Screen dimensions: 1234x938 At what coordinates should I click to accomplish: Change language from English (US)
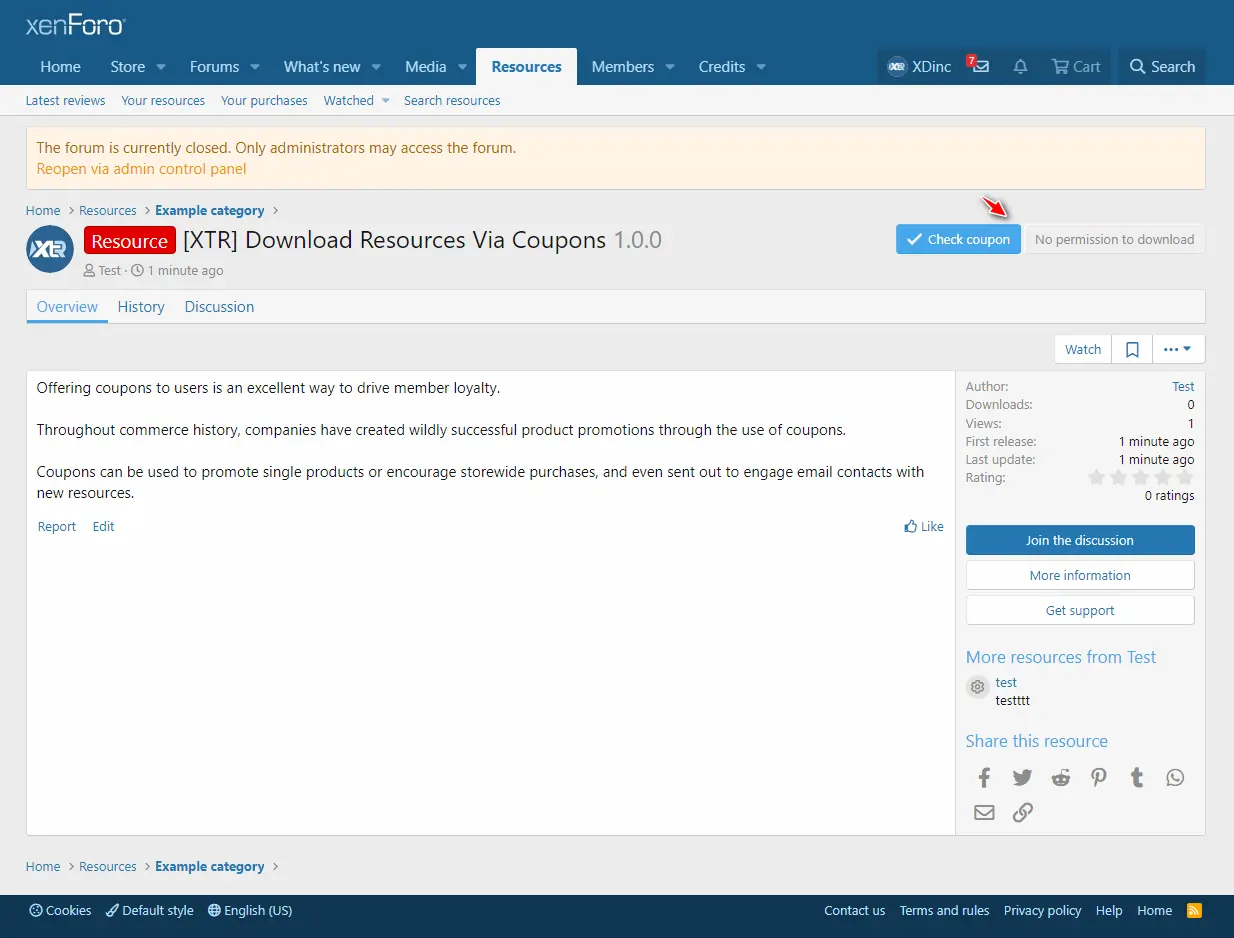point(250,910)
